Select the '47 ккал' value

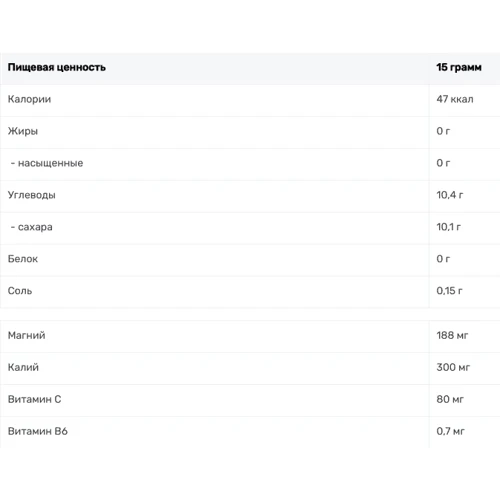[455, 99]
